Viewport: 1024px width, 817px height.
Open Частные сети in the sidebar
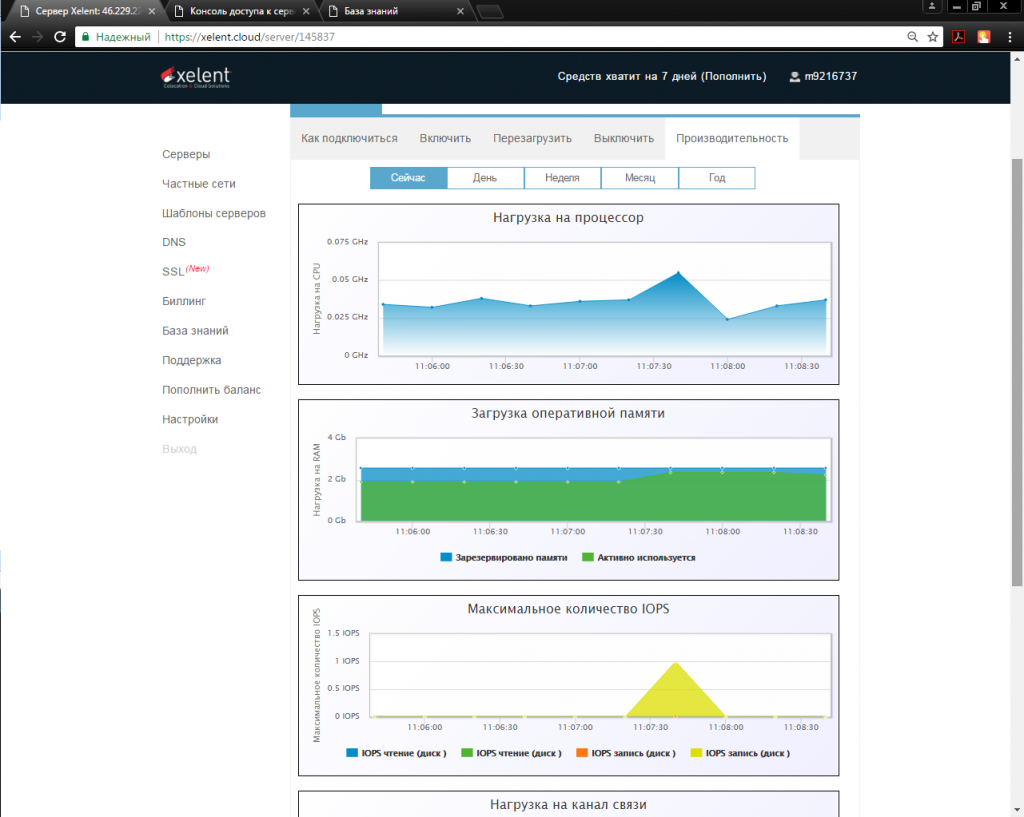click(199, 184)
